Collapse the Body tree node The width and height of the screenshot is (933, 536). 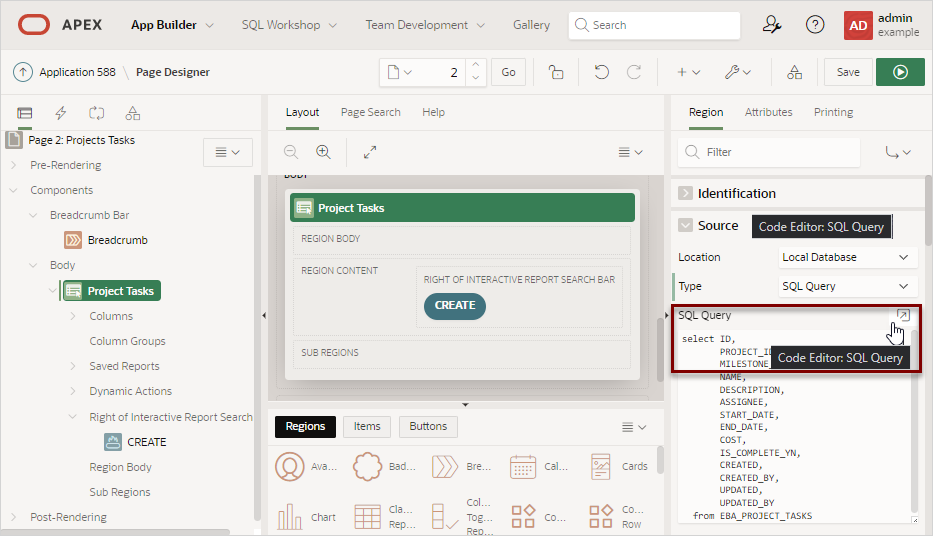point(33,265)
